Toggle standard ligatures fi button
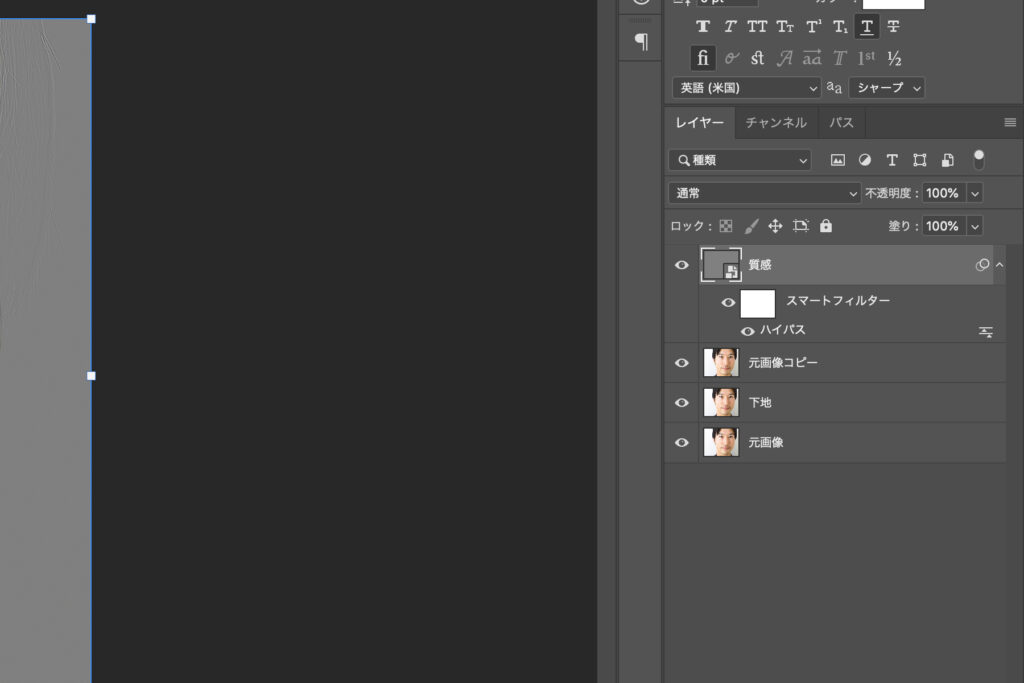This screenshot has width=1024, height=683. [x=703, y=58]
